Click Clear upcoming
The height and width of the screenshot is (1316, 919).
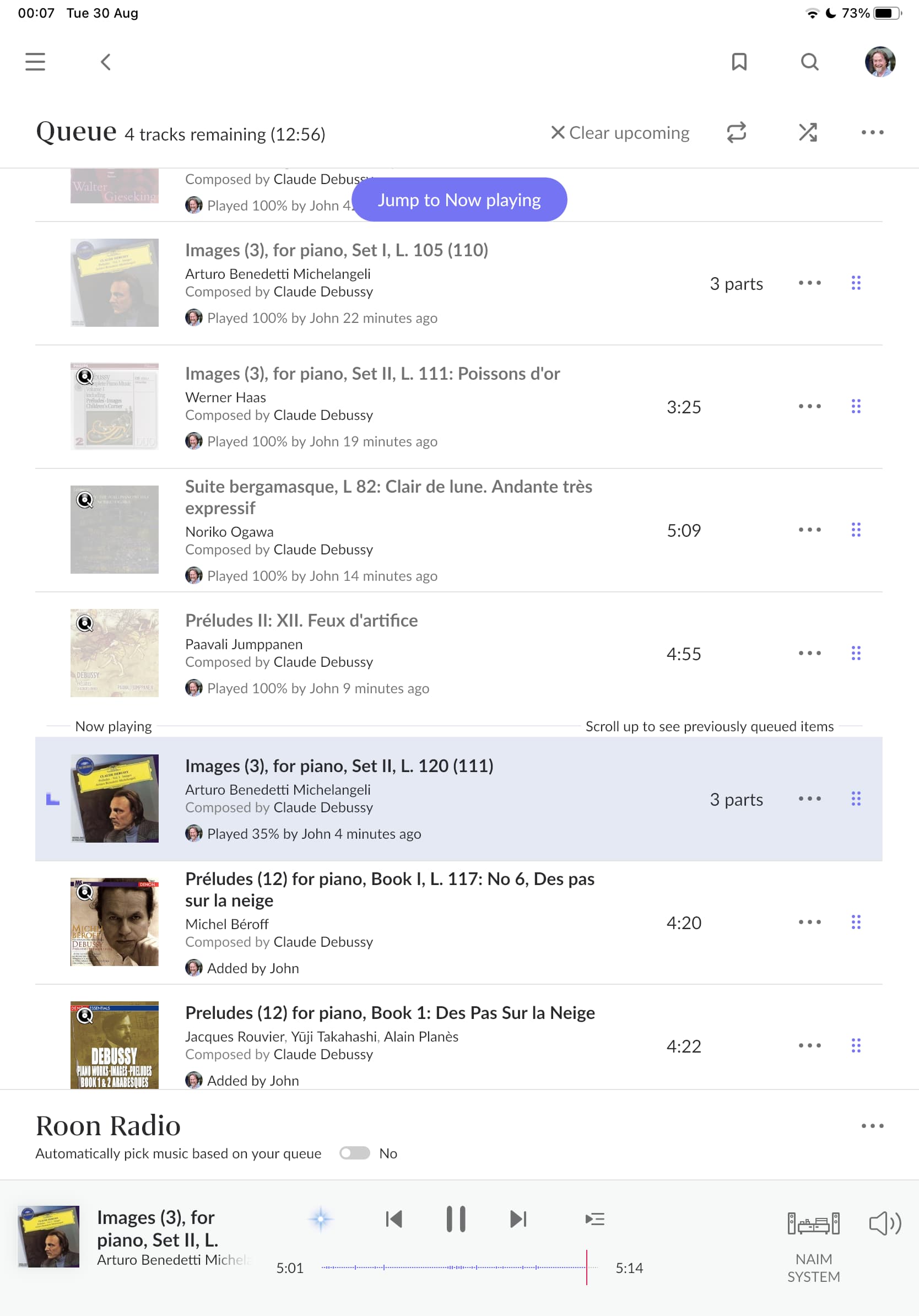[x=620, y=132]
